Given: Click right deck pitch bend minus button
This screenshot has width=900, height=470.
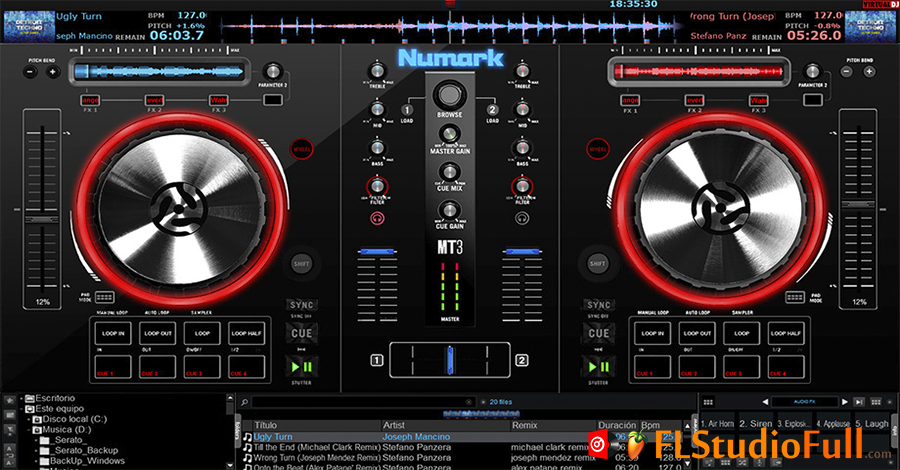Looking at the screenshot, I should (x=847, y=72).
